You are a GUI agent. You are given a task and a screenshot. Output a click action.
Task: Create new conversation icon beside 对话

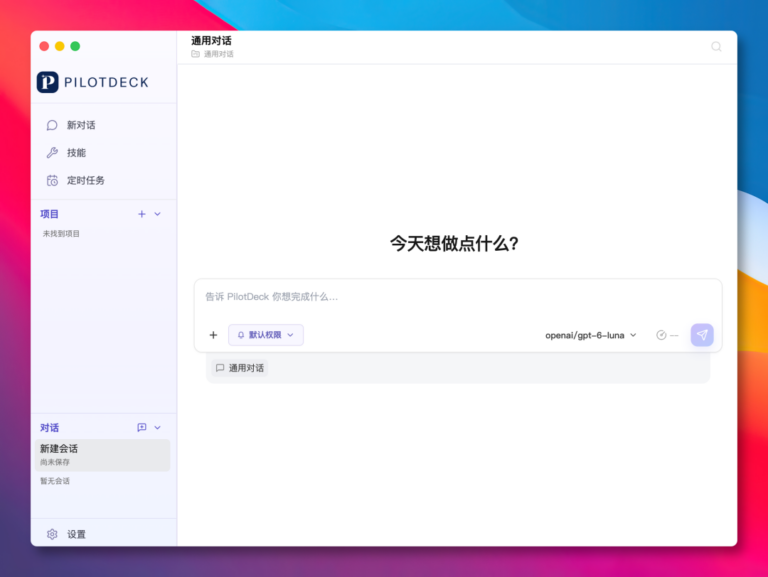pyautogui.click(x=142, y=428)
